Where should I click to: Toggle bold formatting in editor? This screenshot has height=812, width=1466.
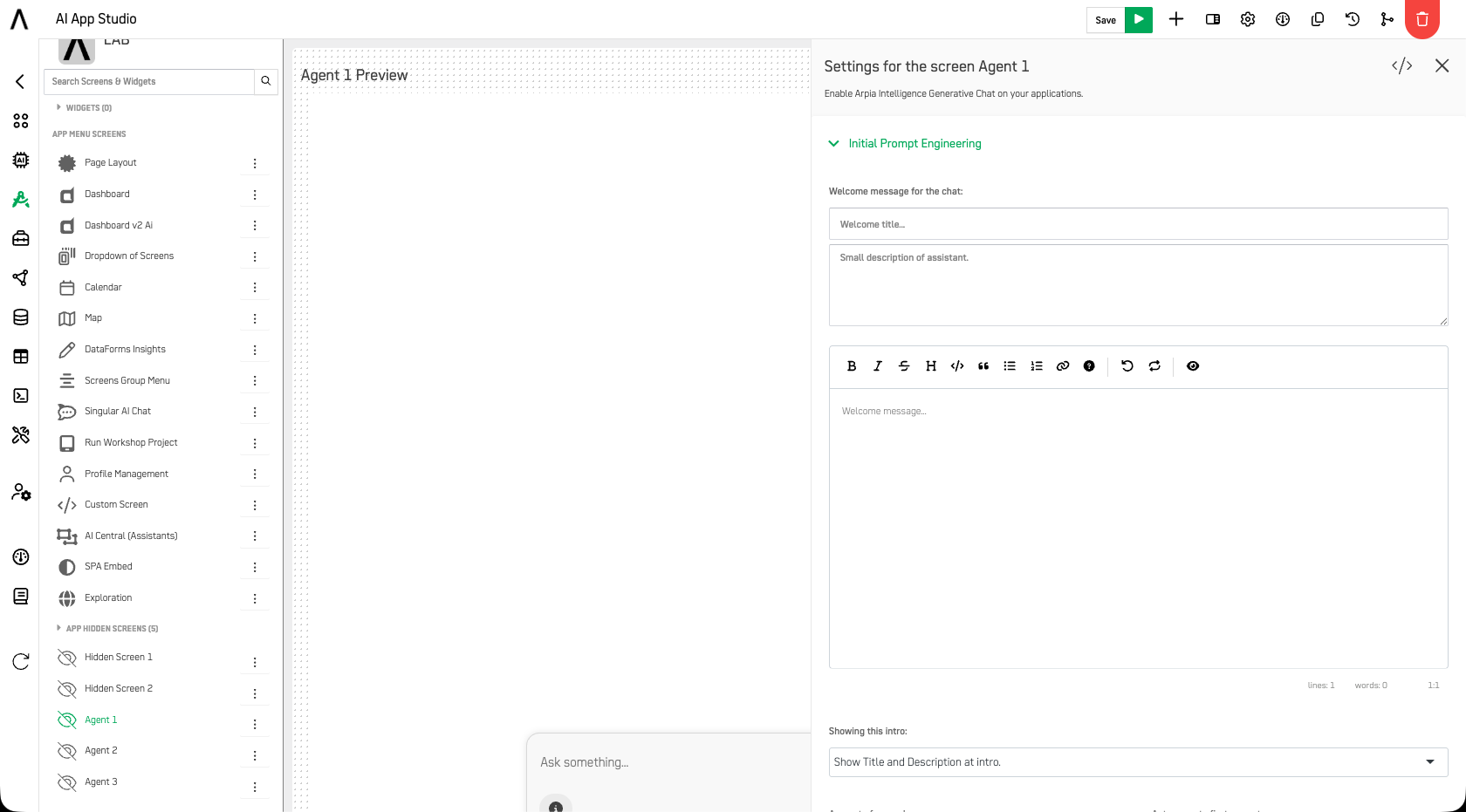point(852,366)
